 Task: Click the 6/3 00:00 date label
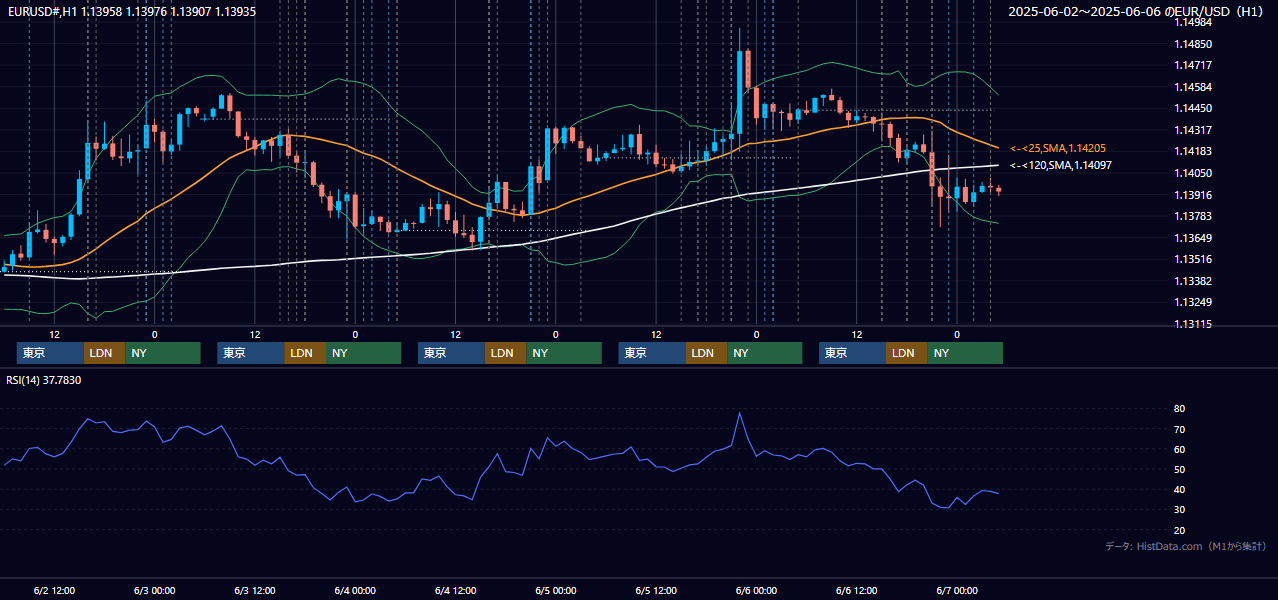154,590
